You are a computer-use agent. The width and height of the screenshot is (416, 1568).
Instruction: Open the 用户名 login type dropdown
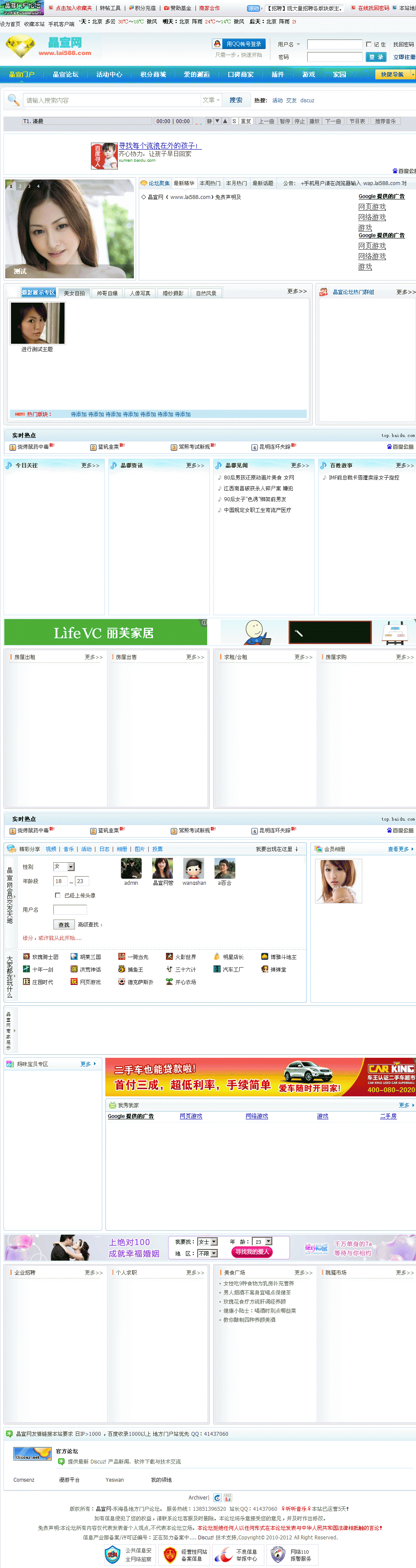(289, 45)
